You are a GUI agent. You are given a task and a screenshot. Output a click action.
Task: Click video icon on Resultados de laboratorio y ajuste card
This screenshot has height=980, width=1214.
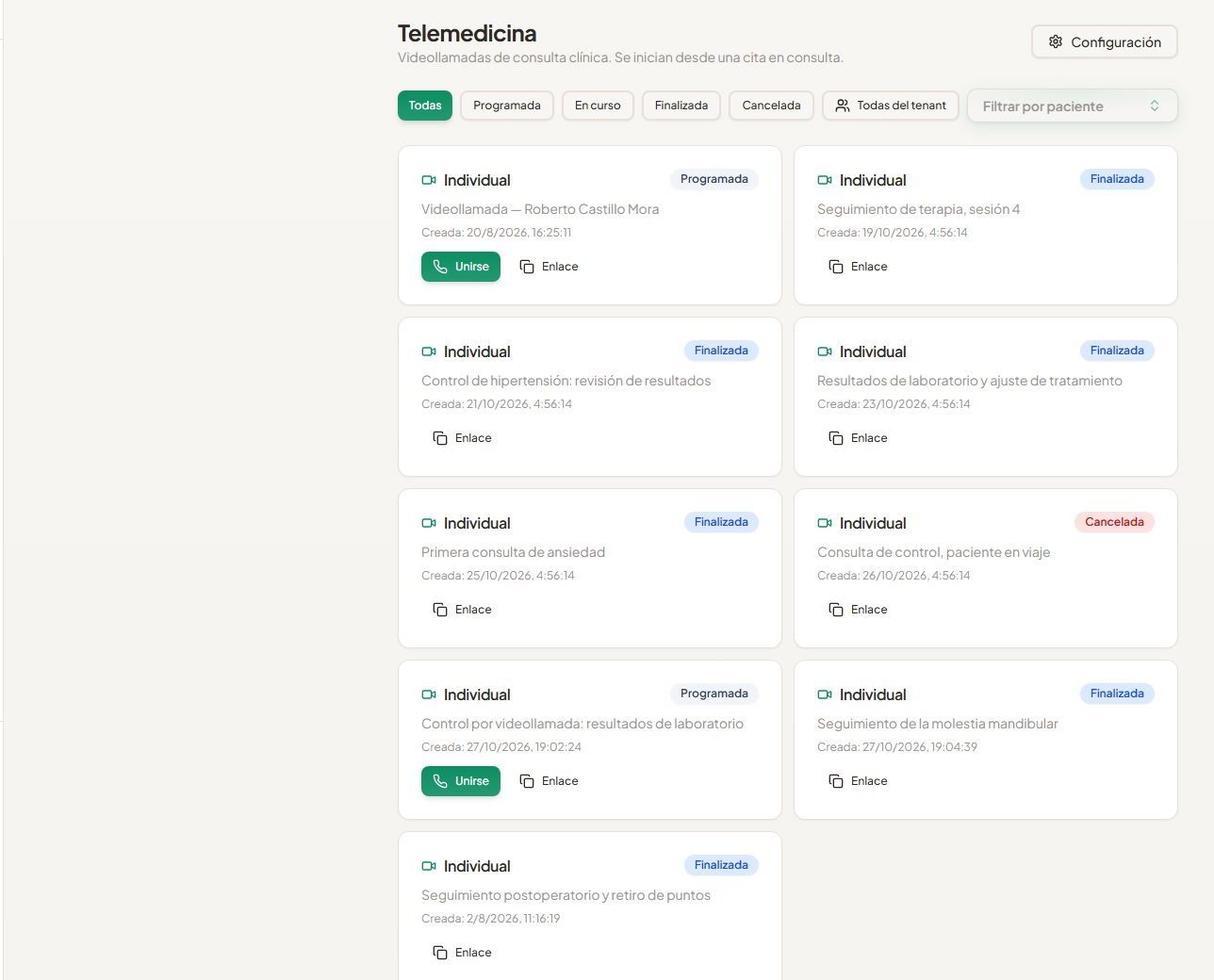(x=825, y=351)
